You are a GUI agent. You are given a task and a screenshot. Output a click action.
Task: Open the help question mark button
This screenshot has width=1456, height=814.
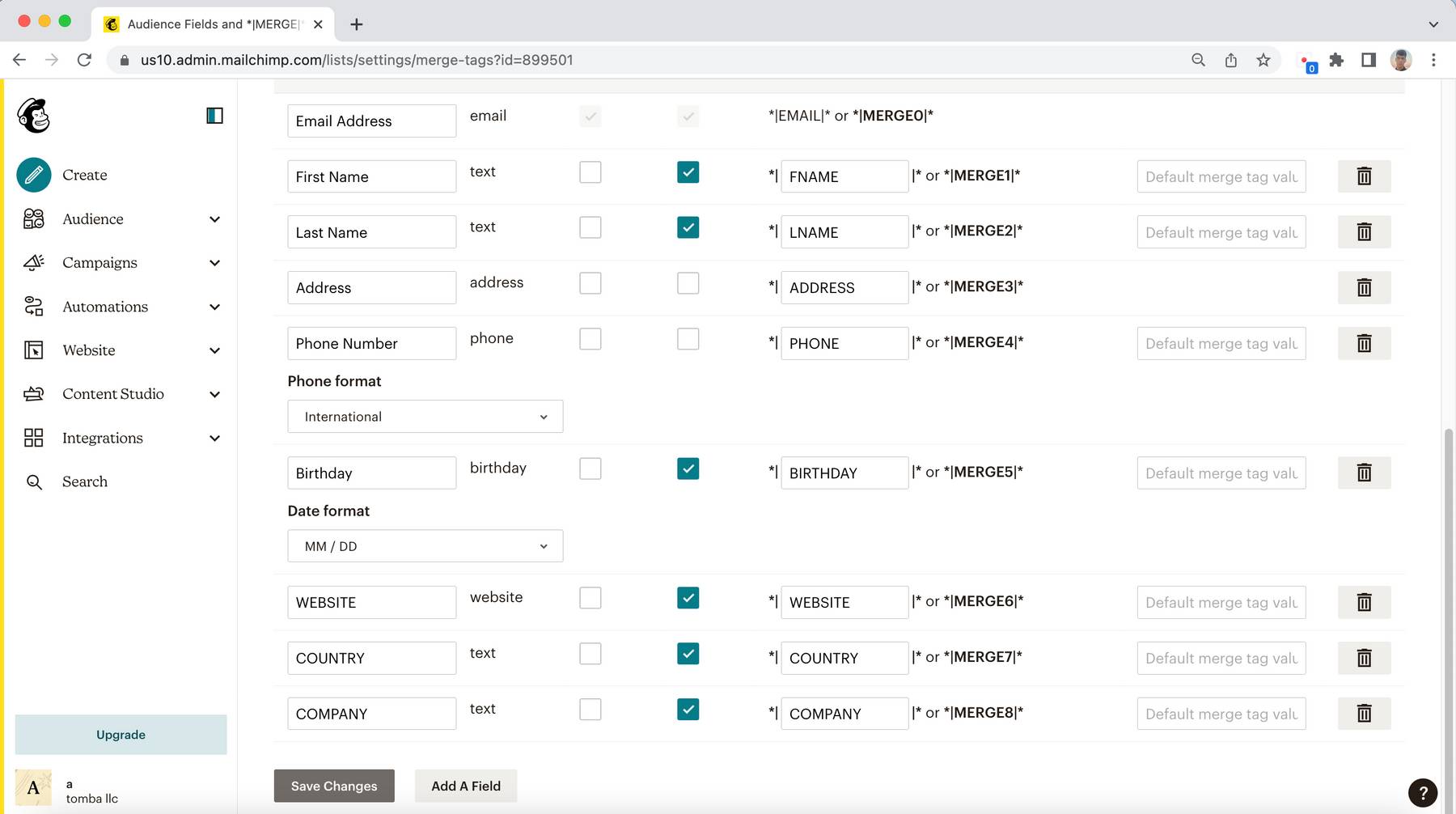(1423, 793)
